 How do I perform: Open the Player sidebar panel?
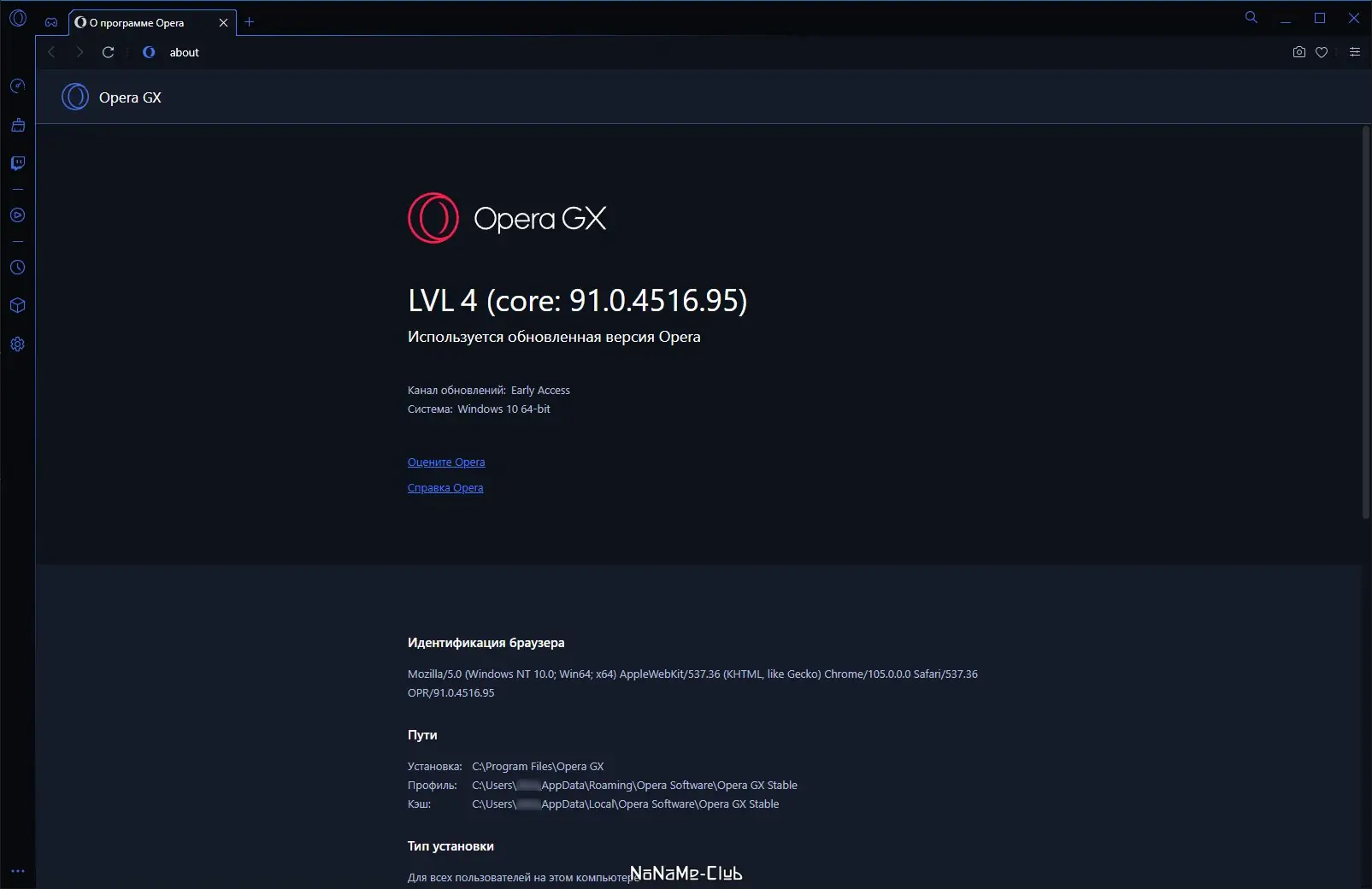click(18, 215)
